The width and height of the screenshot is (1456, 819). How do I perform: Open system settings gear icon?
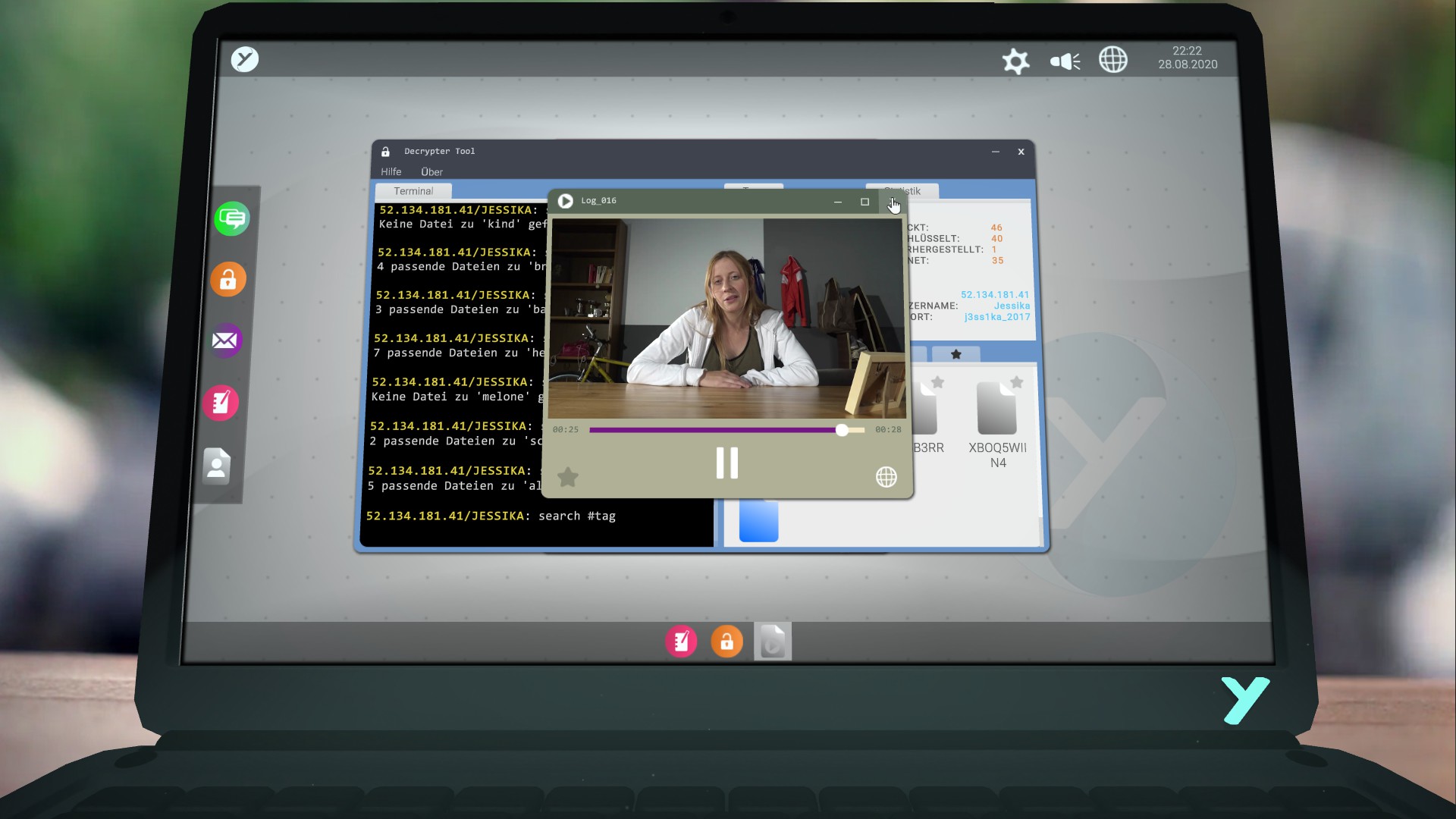(x=1015, y=61)
